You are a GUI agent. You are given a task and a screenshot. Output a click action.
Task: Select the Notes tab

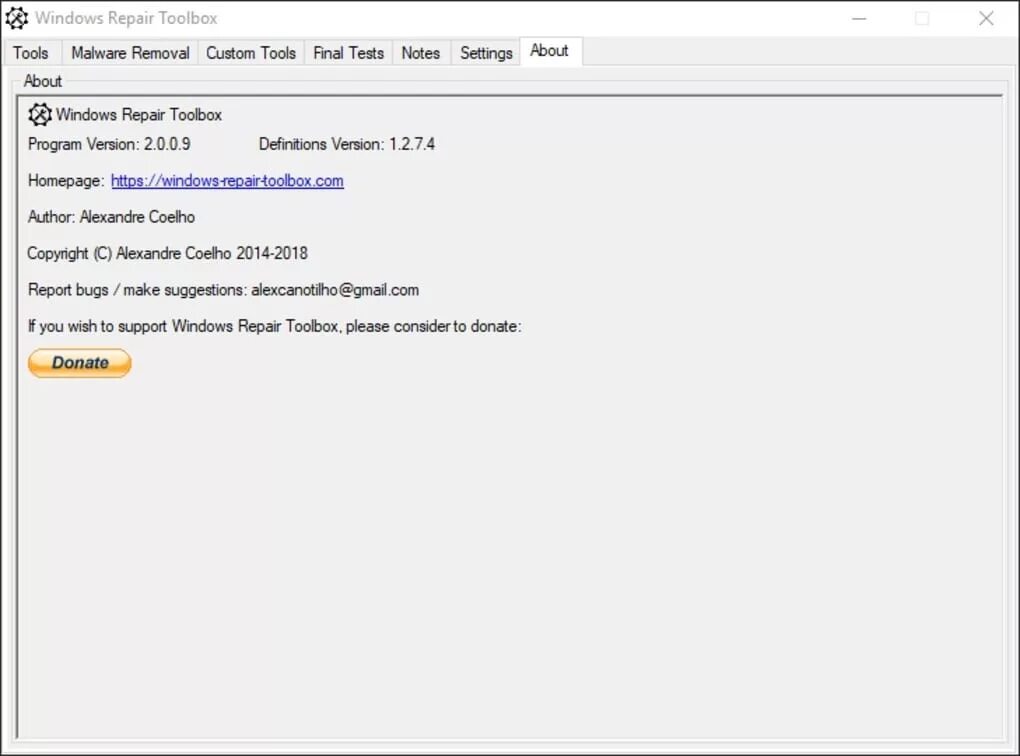(421, 53)
